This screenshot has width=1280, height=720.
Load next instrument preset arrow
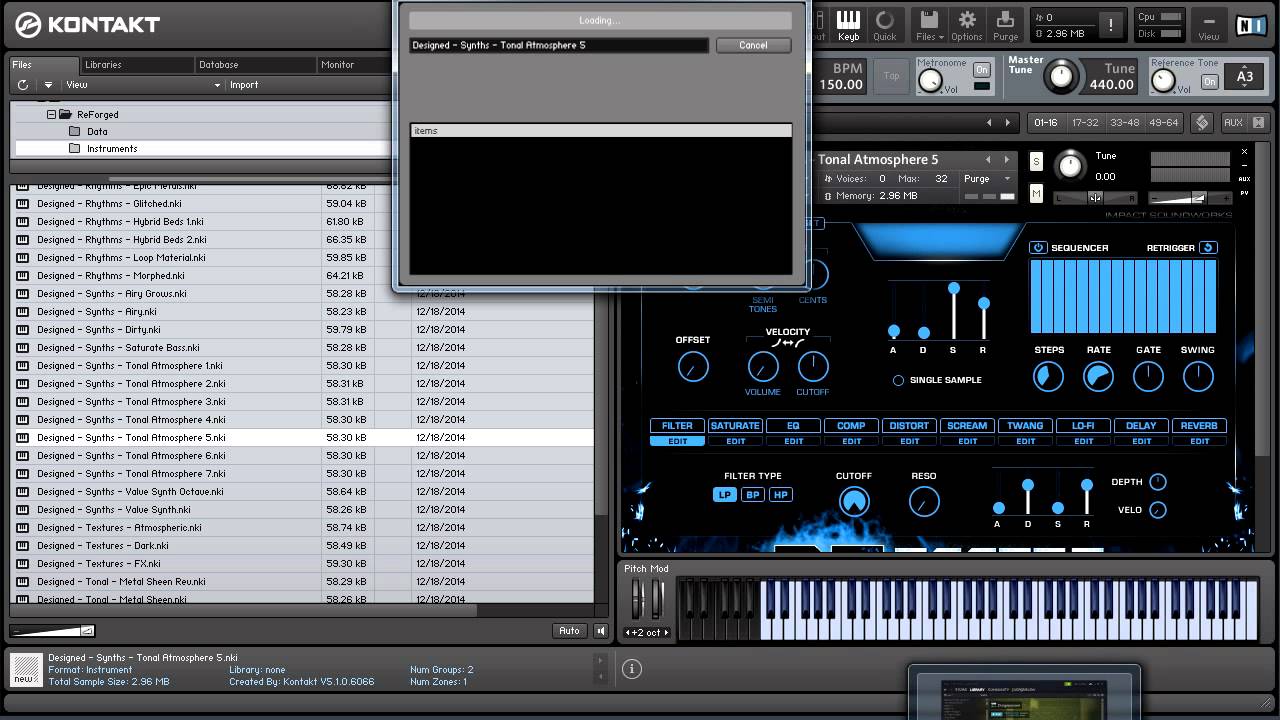pyautogui.click(x=1007, y=160)
